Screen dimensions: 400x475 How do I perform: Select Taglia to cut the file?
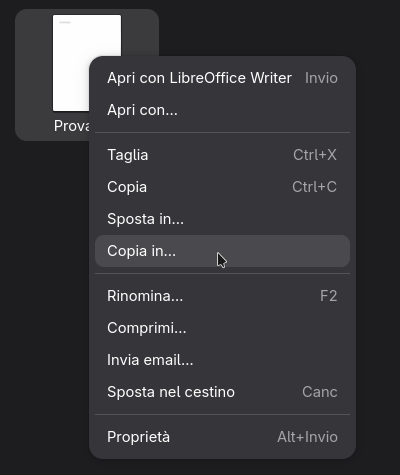pyautogui.click(x=222, y=155)
